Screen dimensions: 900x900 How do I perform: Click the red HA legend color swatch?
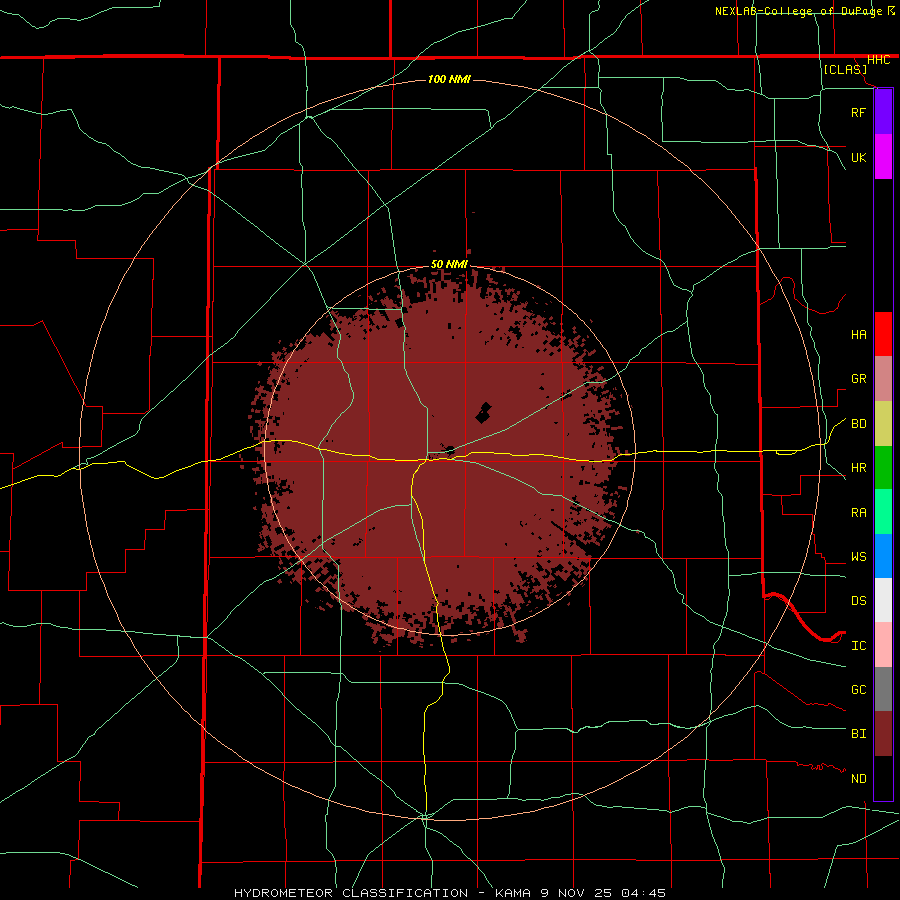883,334
